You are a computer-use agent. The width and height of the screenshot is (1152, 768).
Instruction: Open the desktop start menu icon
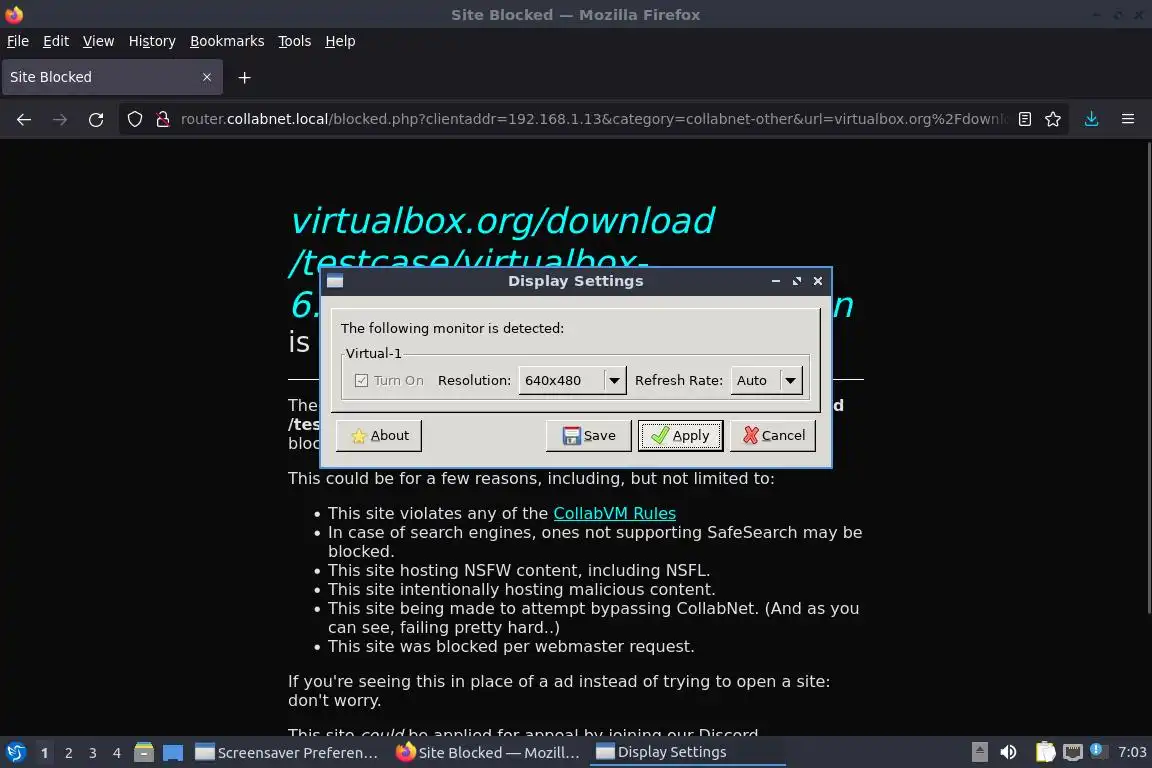[15, 752]
